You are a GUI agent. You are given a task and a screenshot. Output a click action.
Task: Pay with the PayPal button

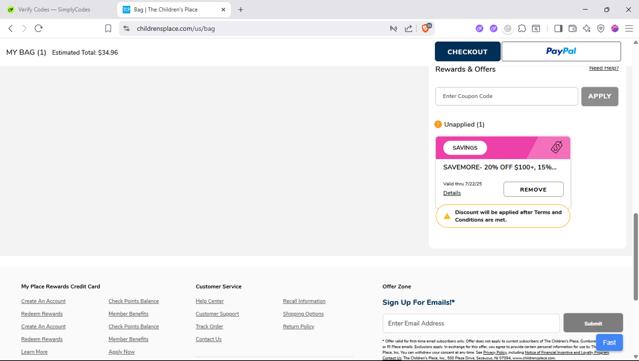[x=561, y=51]
